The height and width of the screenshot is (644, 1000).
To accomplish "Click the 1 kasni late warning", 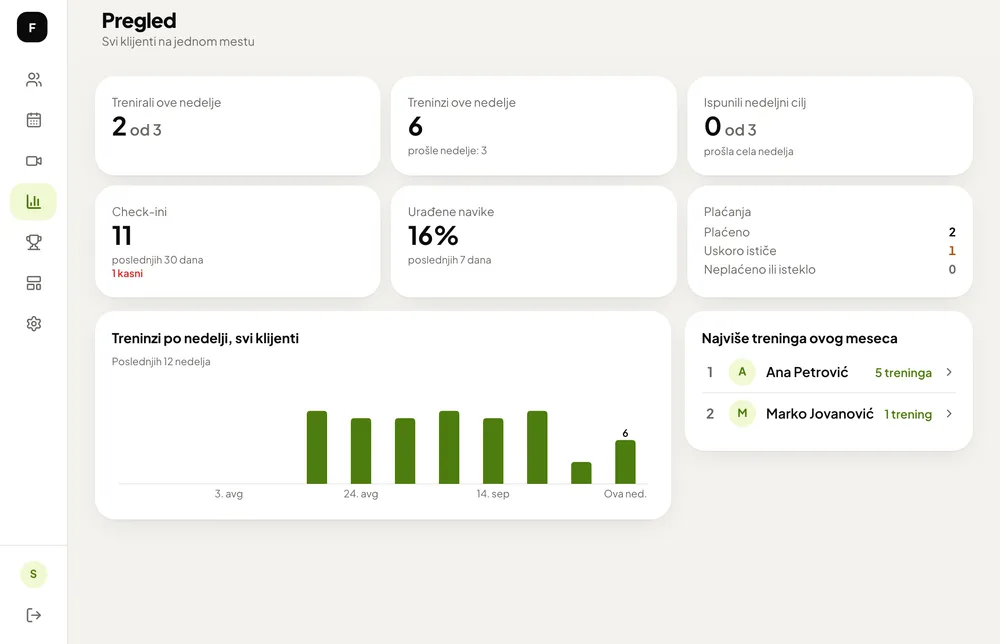I will [128, 274].
